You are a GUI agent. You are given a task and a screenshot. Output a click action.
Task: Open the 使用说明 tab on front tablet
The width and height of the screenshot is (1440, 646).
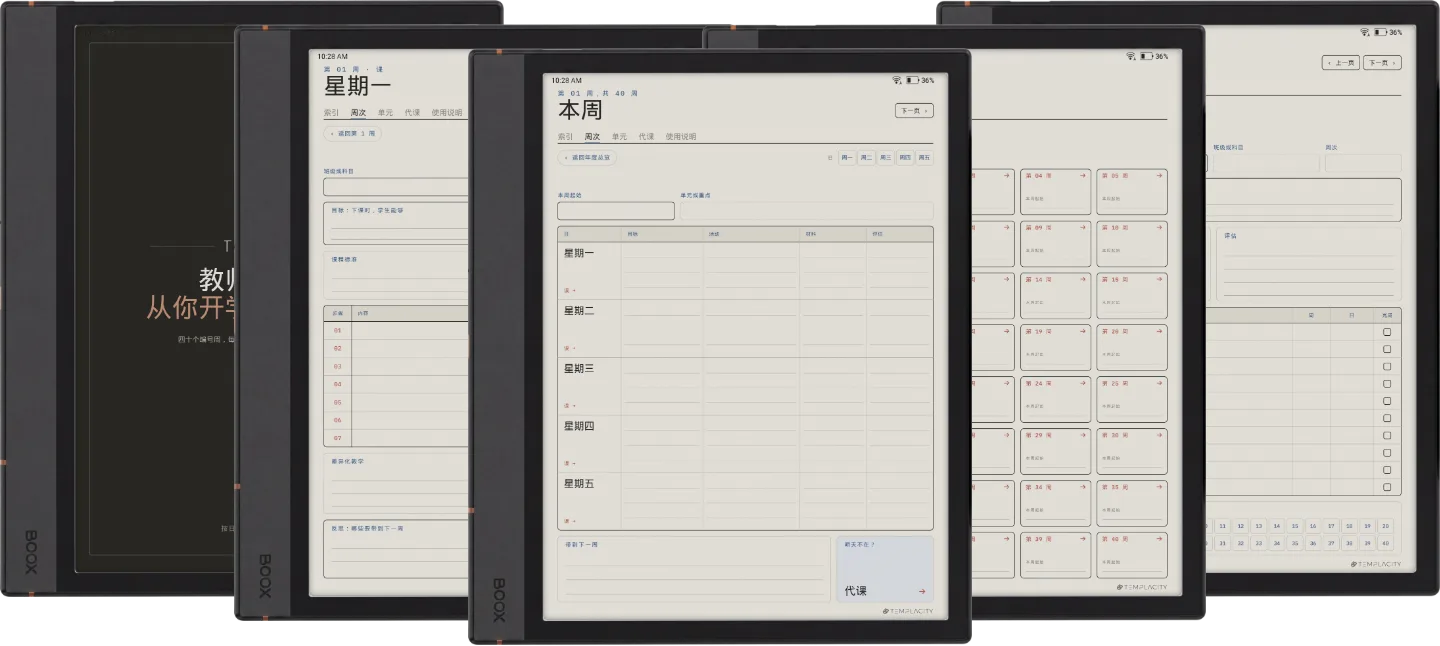pos(681,136)
